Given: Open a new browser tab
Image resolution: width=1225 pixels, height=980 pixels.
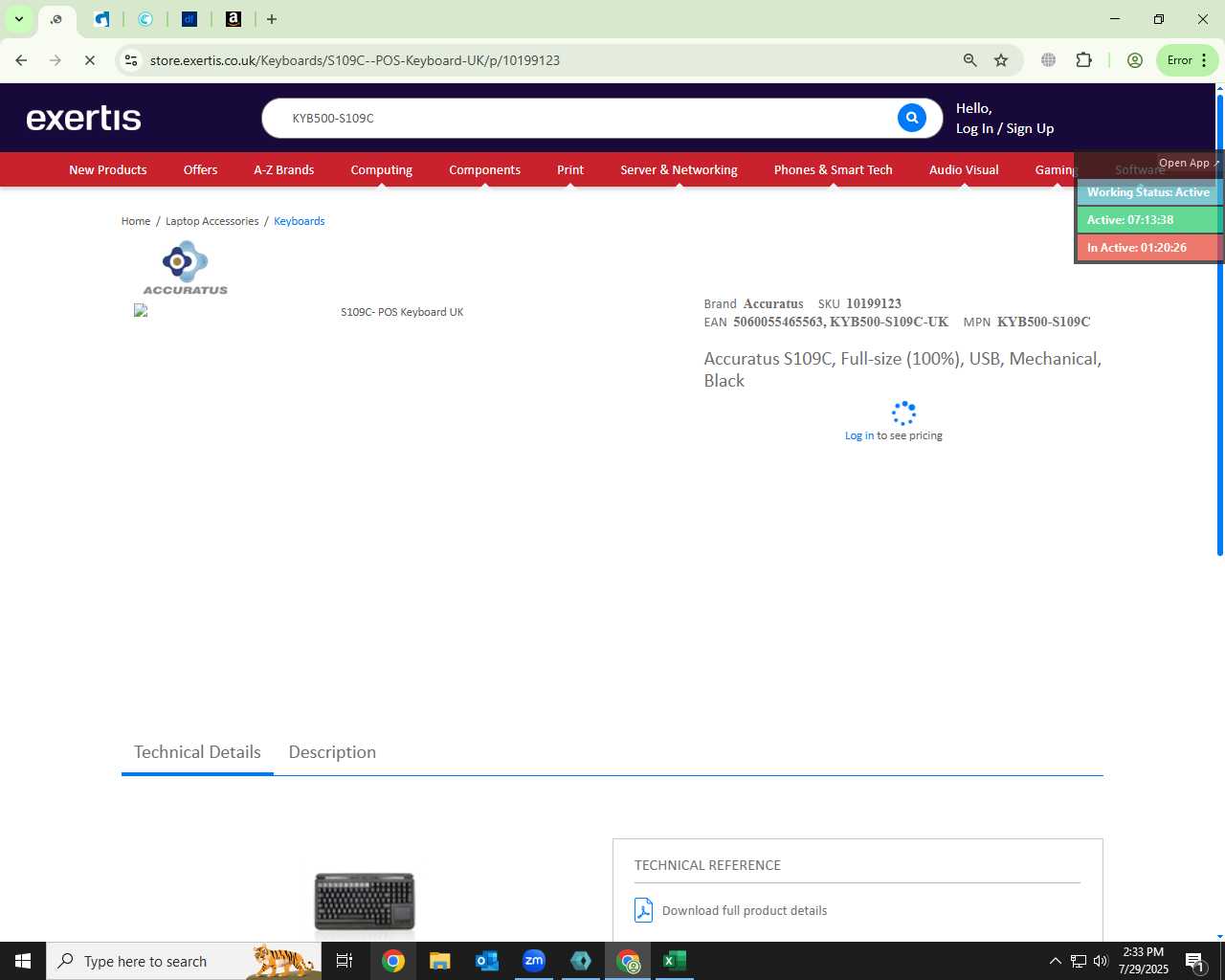Looking at the screenshot, I should [272, 19].
